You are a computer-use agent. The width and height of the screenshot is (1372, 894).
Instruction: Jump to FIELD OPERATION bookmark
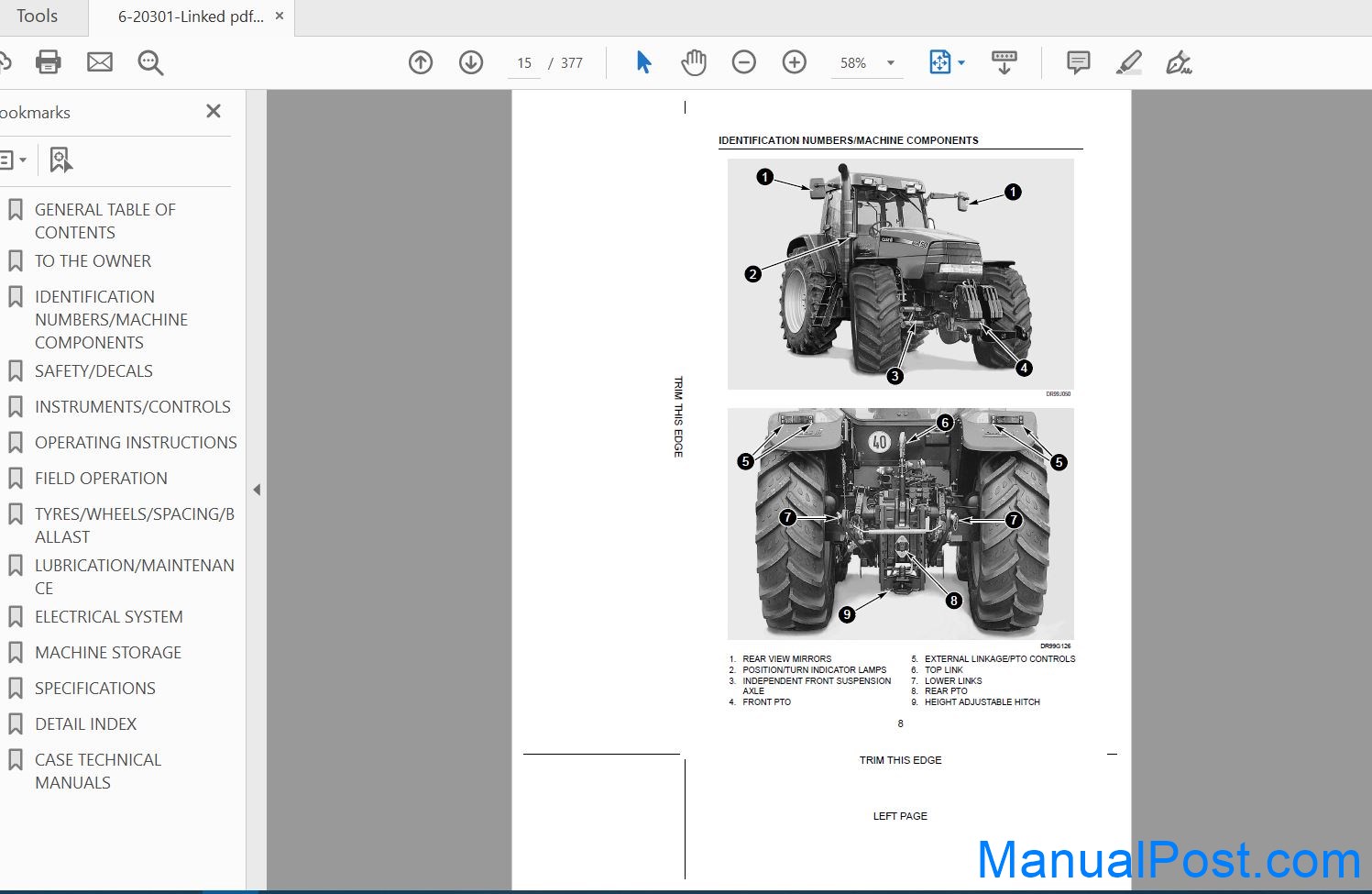(101, 479)
